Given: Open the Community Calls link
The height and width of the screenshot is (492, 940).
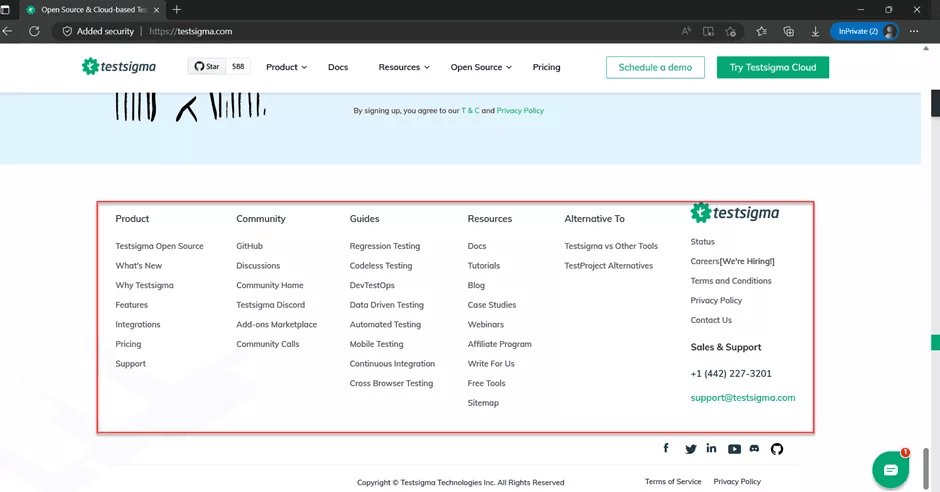Looking at the screenshot, I should point(267,344).
